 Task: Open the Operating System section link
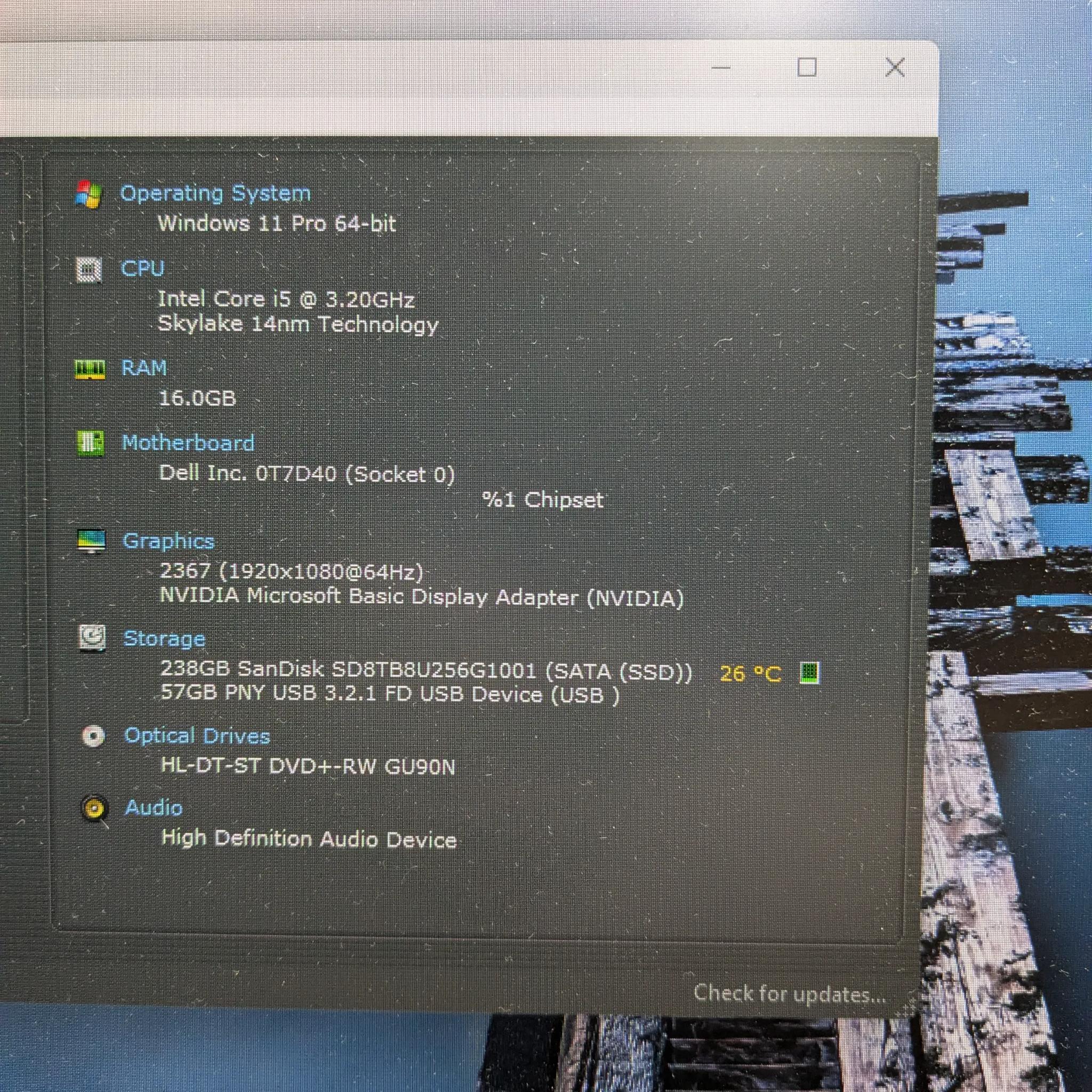pyautogui.click(x=215, y=194)
